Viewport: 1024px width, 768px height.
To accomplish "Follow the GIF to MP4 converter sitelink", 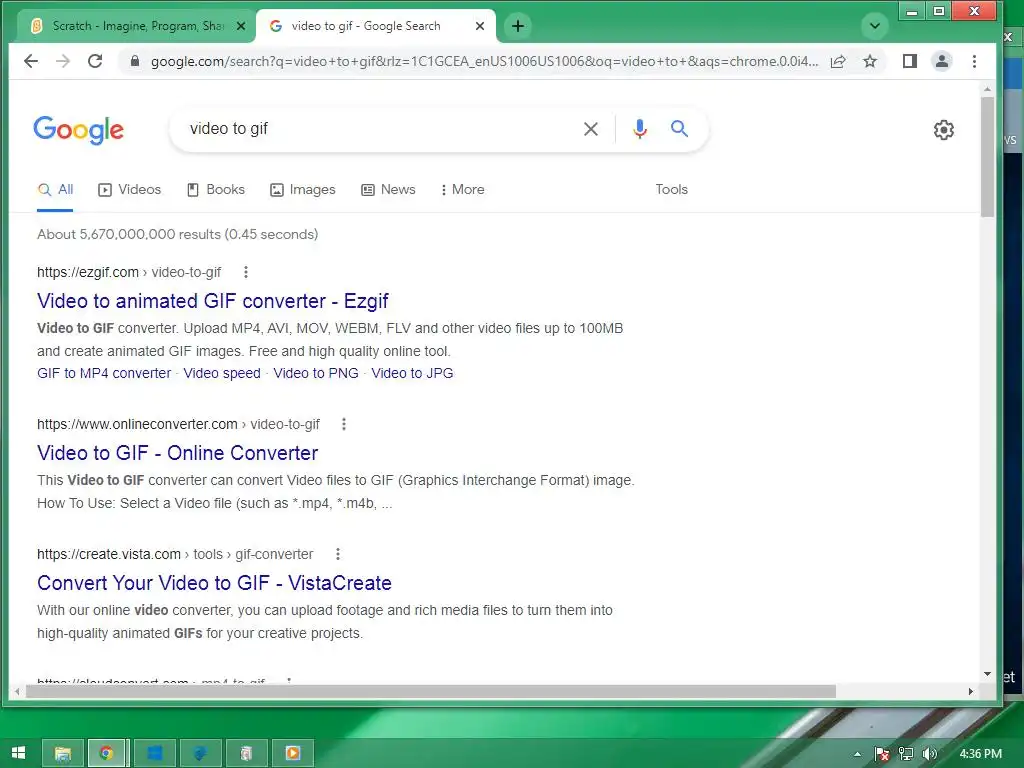I will point(104,374).
